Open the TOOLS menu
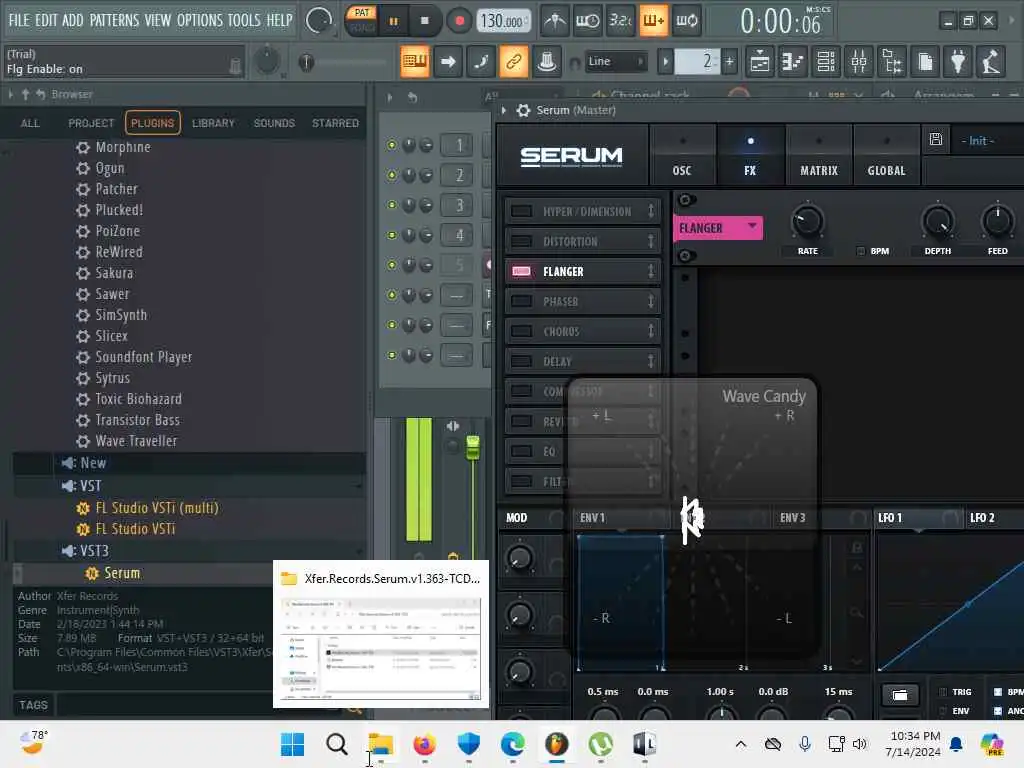Screen dimensions: 1024x768 (x=244, y=20)
